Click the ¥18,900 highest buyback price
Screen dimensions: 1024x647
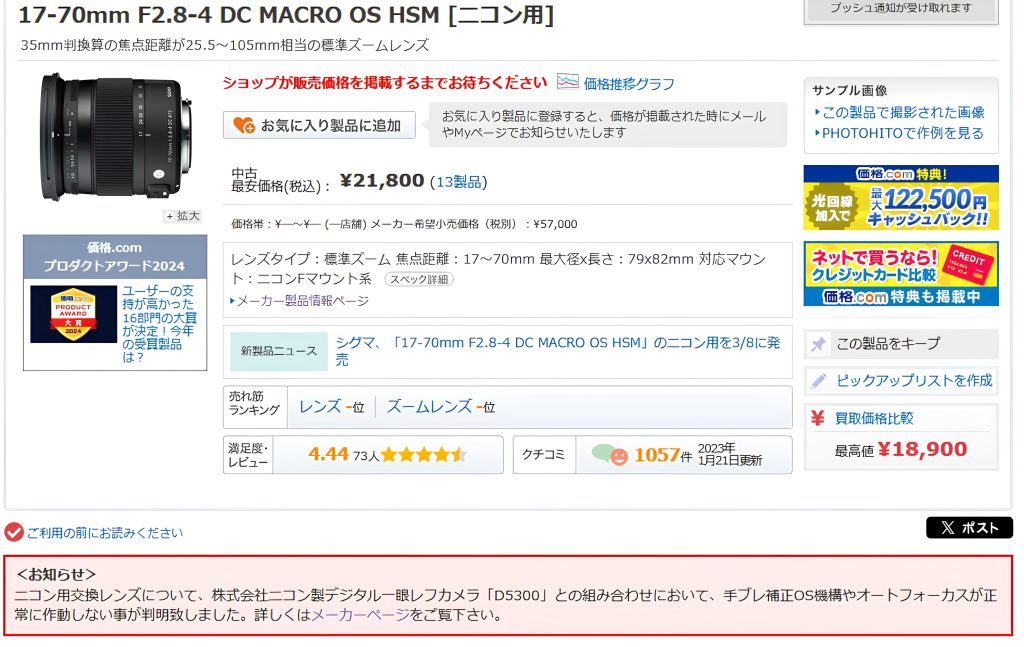coord(922,449)
